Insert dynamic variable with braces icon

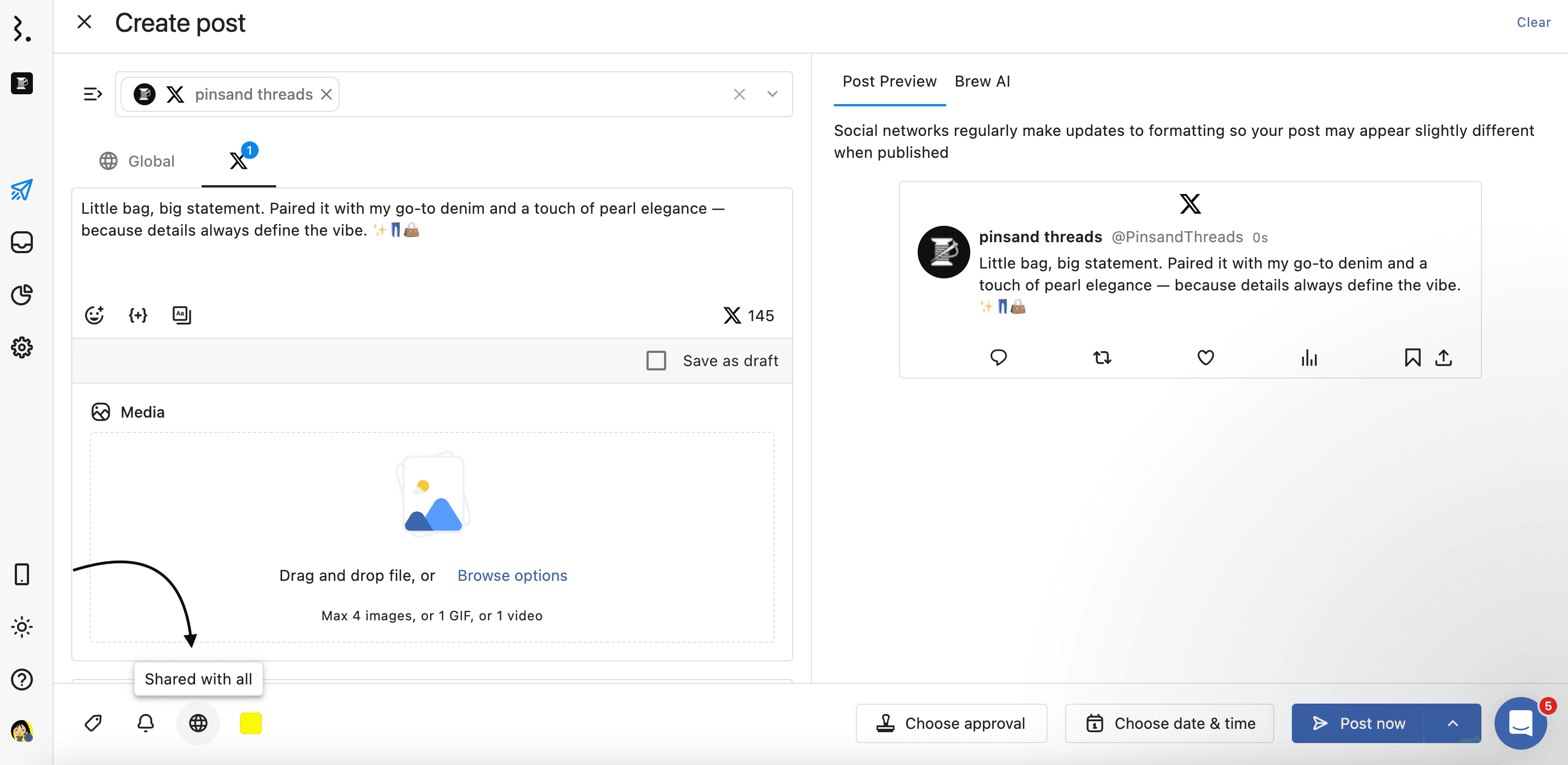(138, 315)
